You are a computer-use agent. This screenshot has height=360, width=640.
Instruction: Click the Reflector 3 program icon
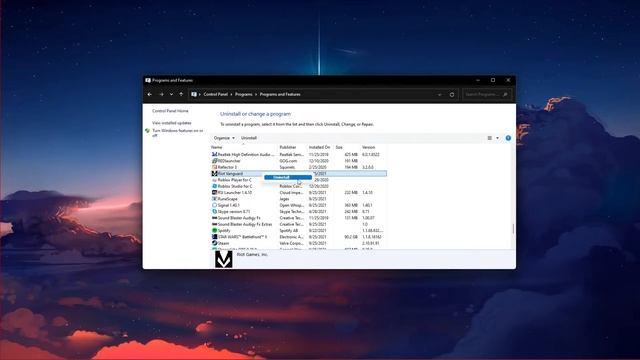pos(214,167)
